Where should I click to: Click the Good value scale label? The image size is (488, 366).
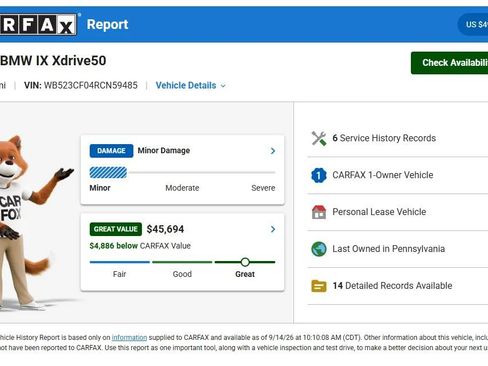point(182,274)
